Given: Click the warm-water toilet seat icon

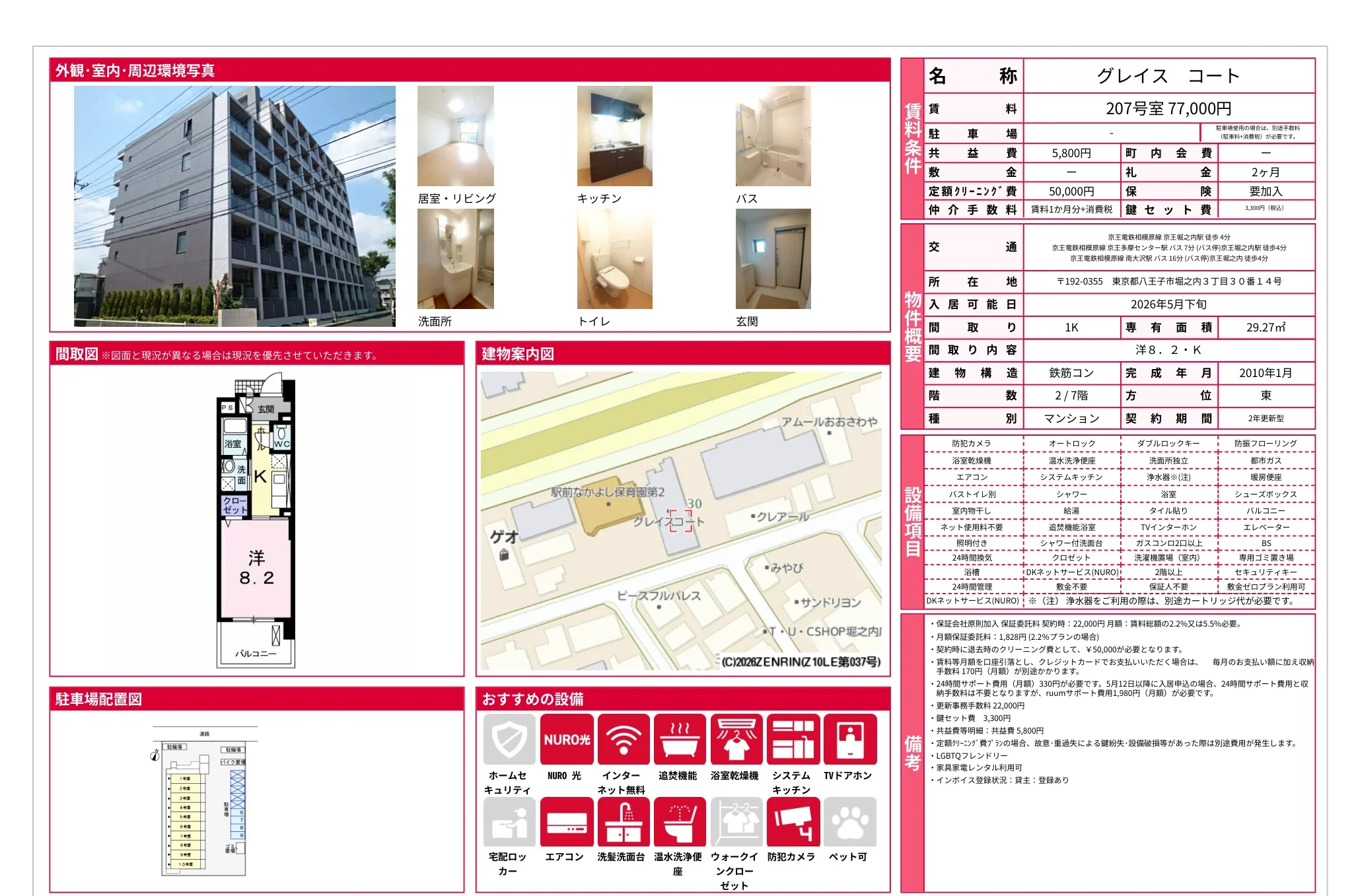Looking at the screenshot, I should pos(680,821).
